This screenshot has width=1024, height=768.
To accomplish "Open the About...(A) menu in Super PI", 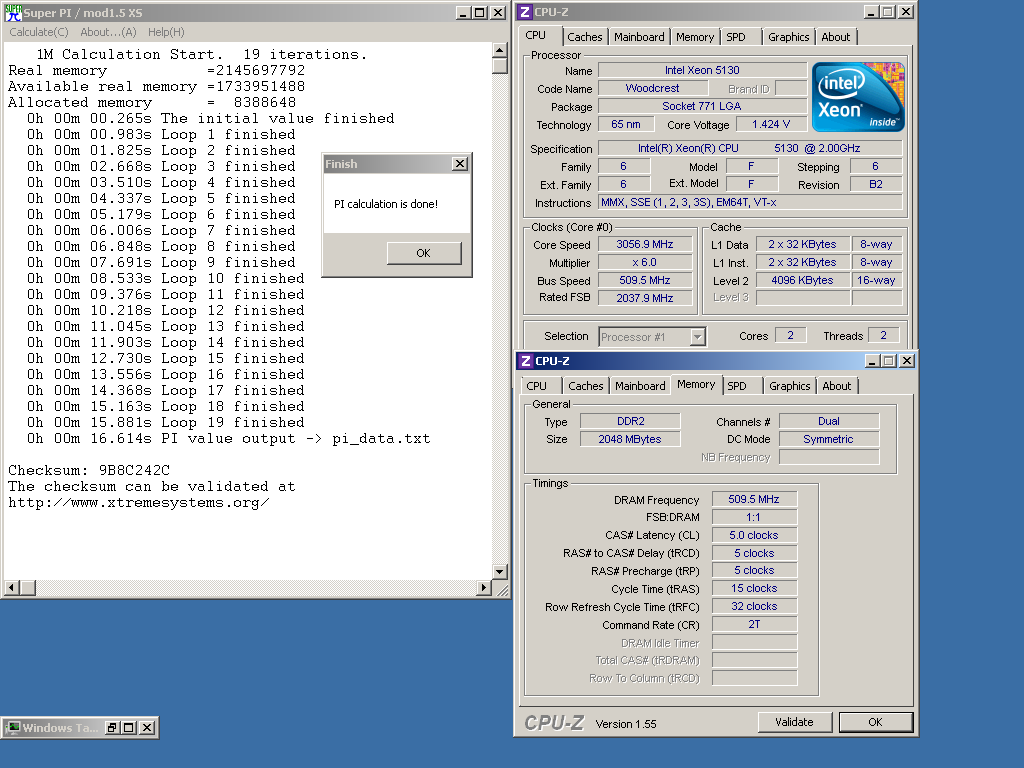I will pyautogui.click(x=108, y=32).
